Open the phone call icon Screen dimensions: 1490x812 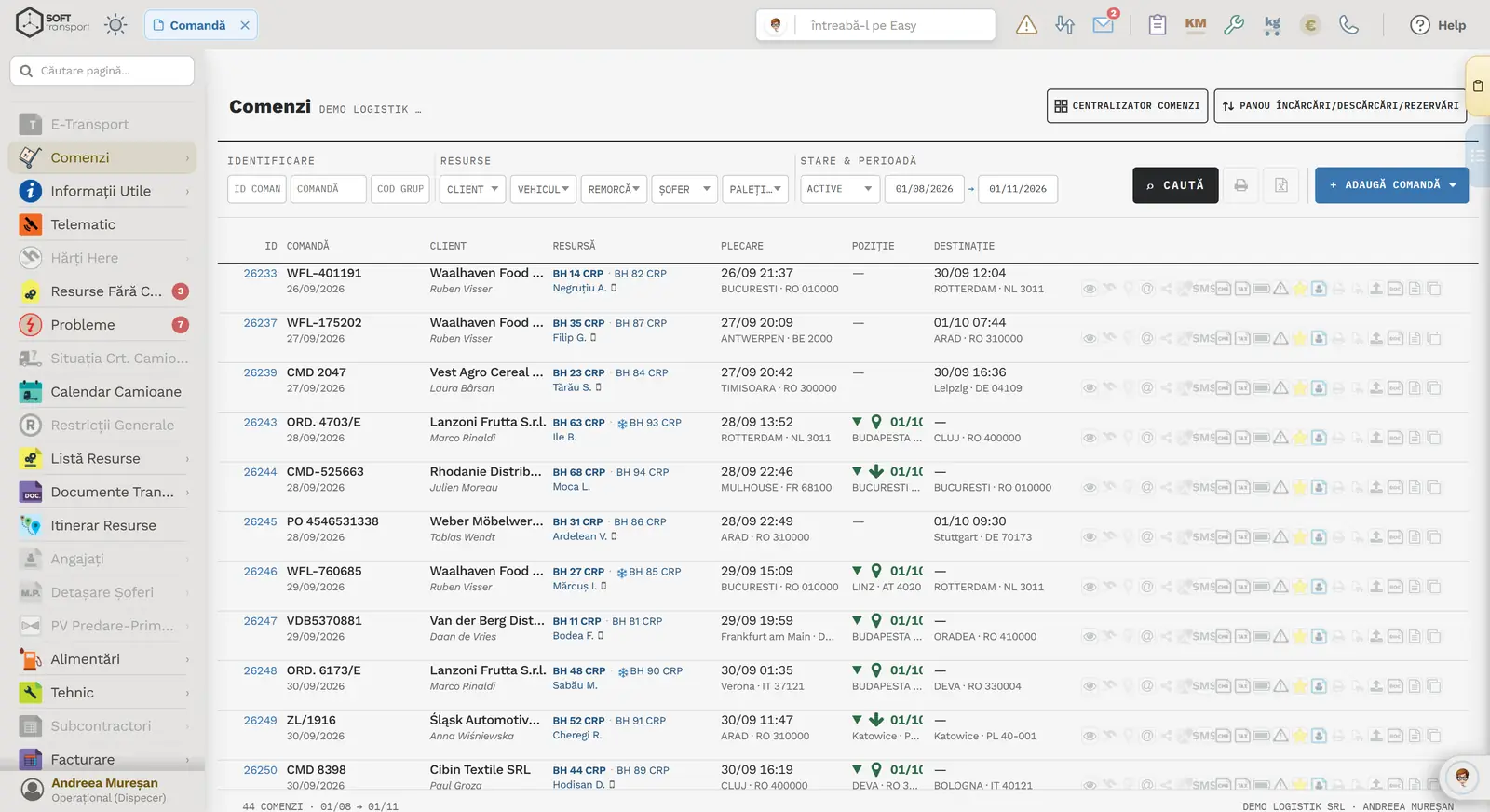click(x=1348, y=25)
